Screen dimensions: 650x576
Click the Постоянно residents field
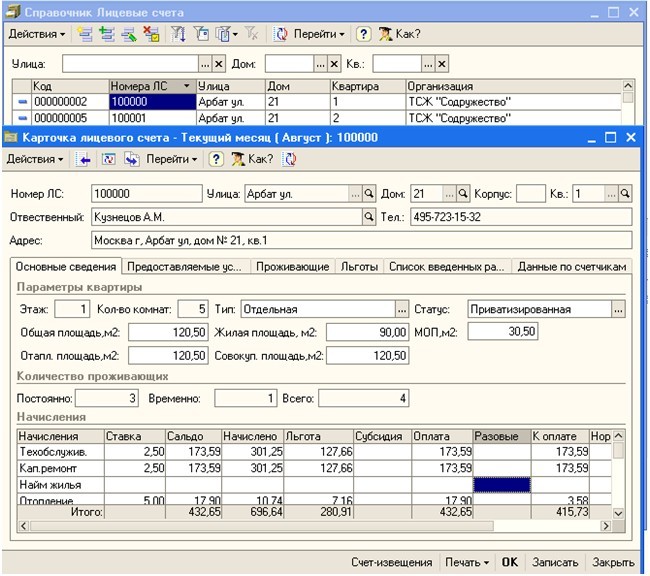[x=107, y=399]
